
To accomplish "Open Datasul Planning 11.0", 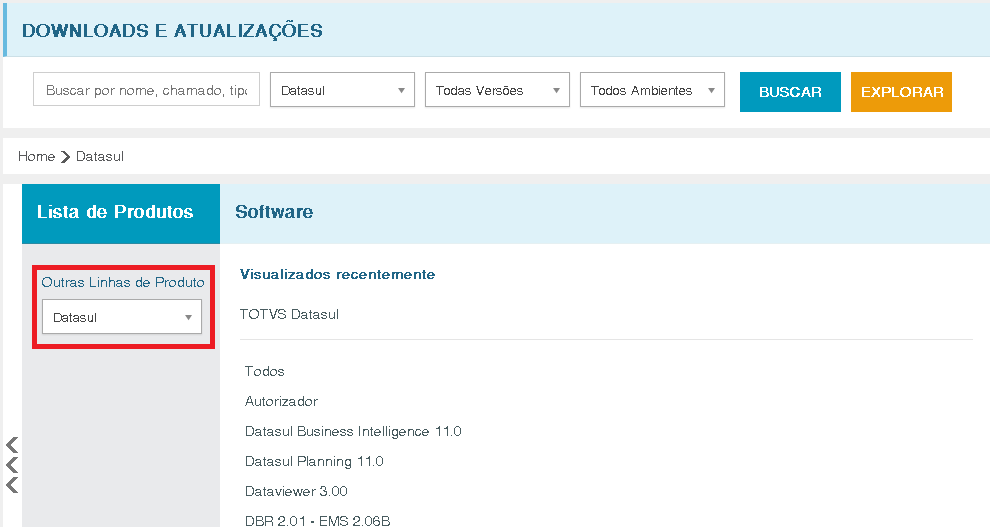I will click(314, 461).
